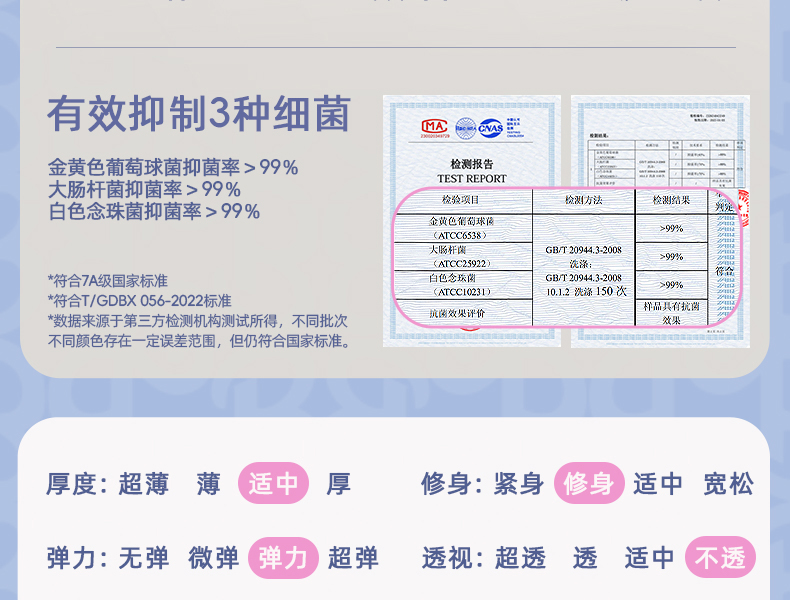790x600 pixels.
Task: Select 透 transparency option
Action: 585,558
